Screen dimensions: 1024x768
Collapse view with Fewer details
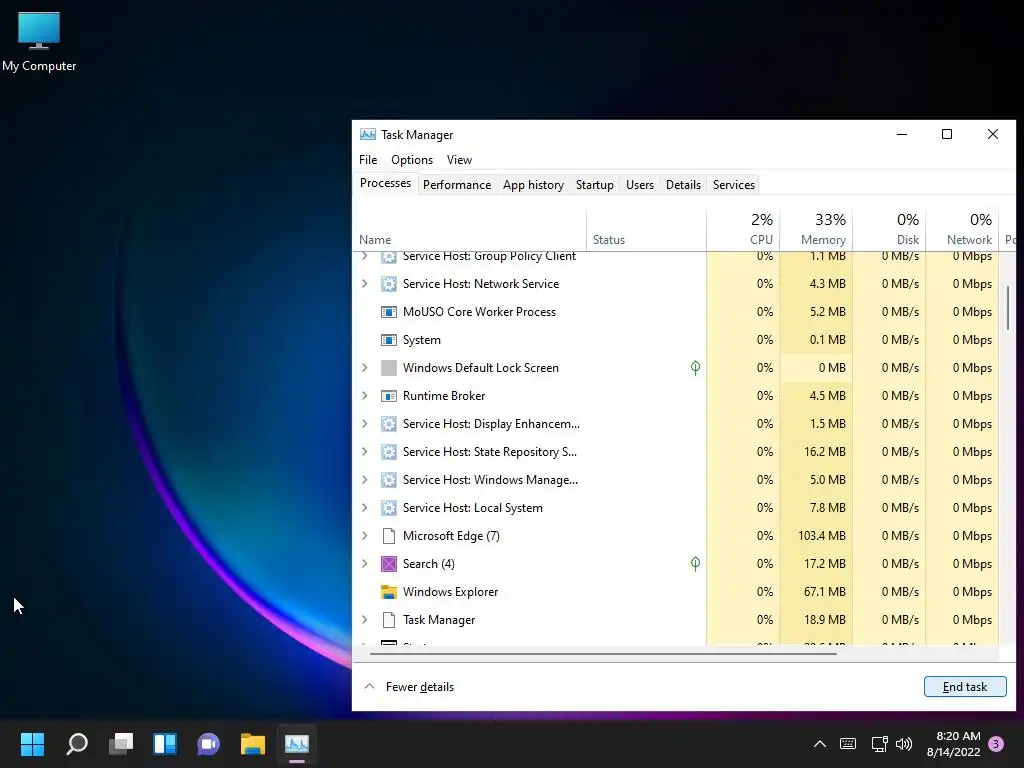409,687
